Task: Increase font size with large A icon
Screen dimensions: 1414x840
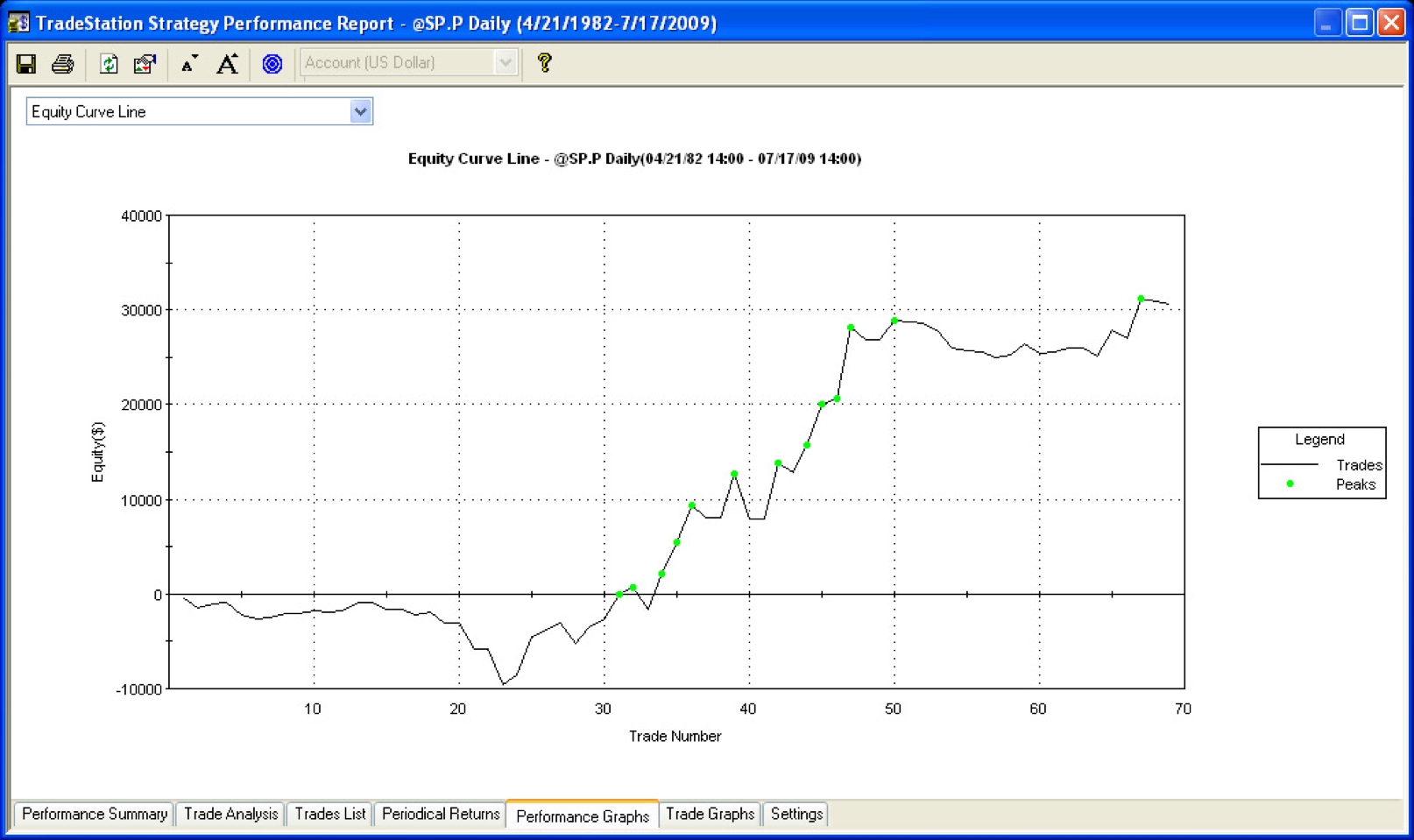Action: coord(227,64)
